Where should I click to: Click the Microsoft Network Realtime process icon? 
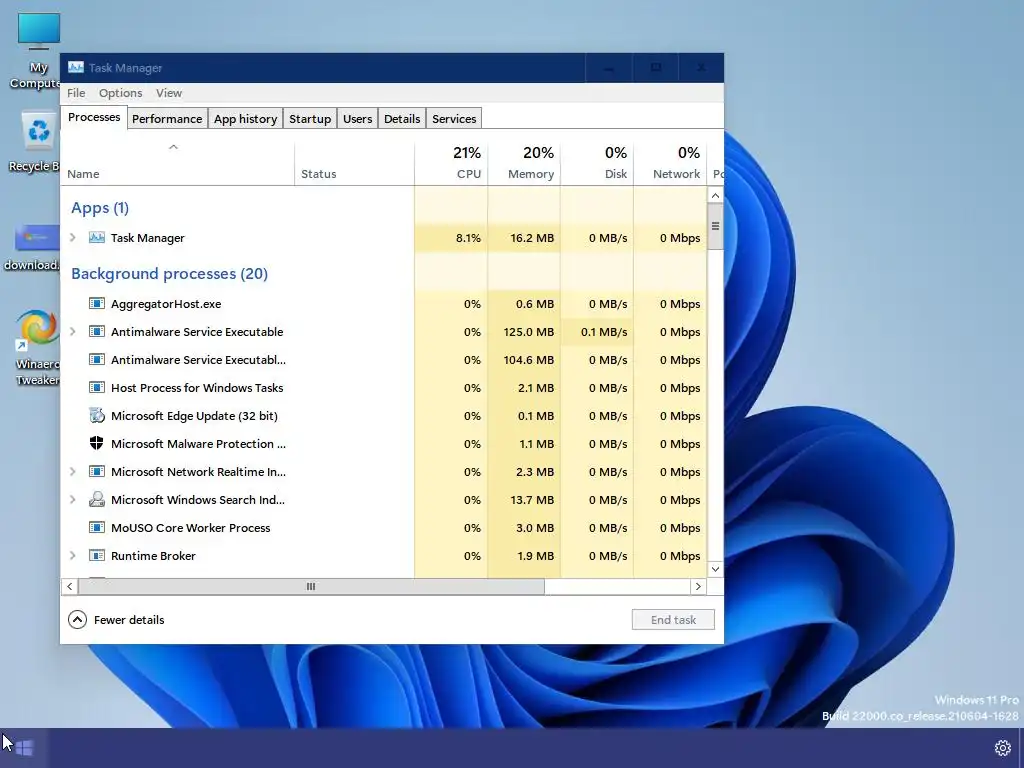pyautogui.click(x=97, y=472)
